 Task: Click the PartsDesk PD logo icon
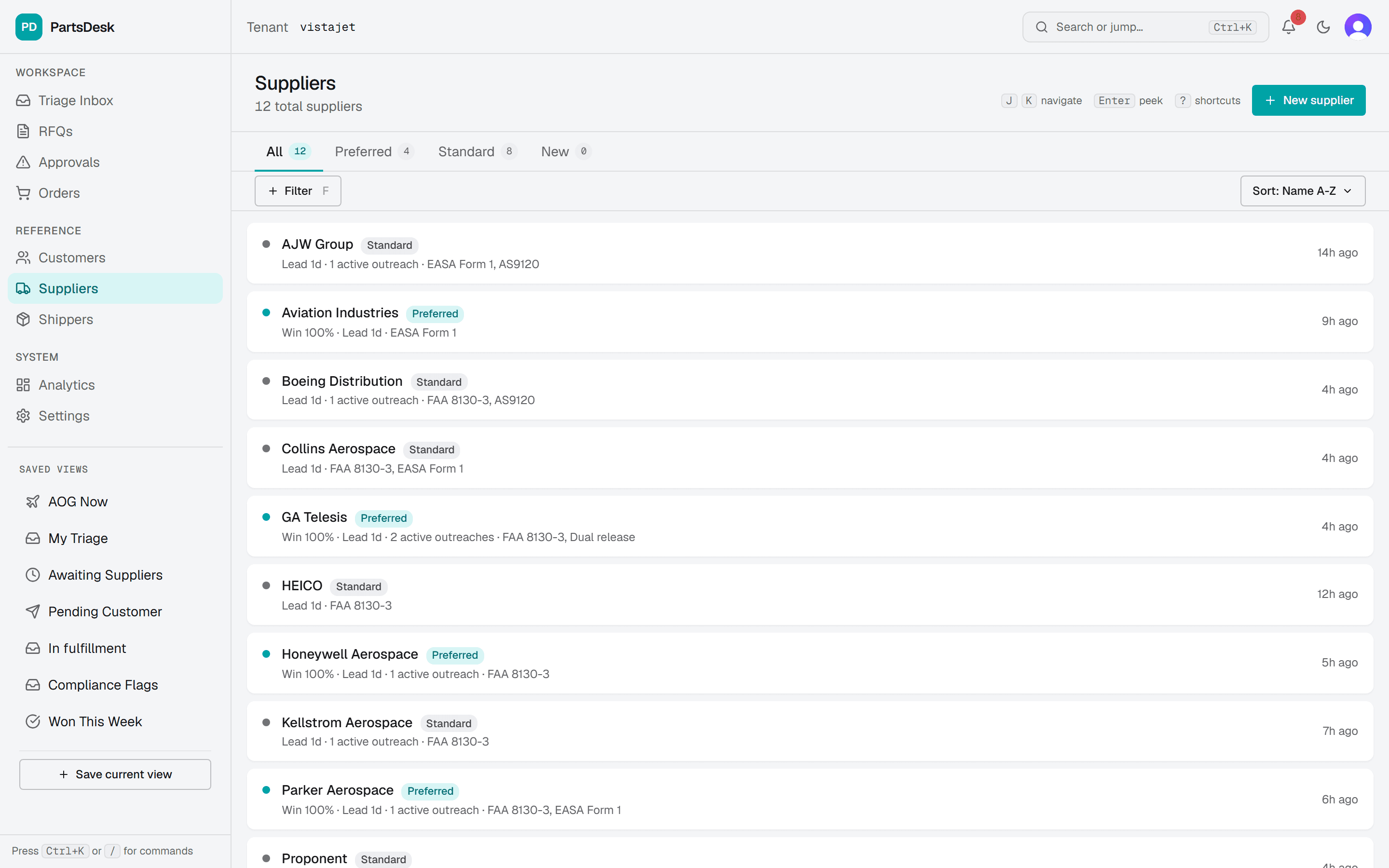point(29,27)
